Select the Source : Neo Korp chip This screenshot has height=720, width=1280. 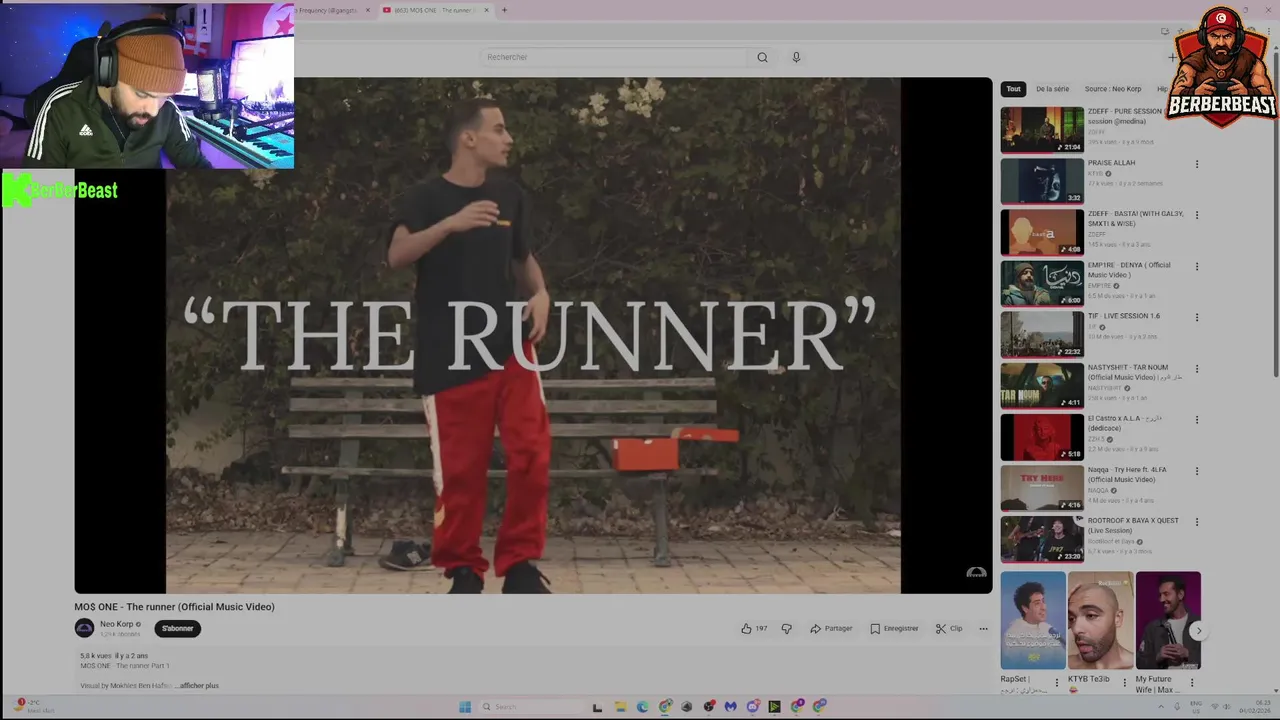[1112, 89]
